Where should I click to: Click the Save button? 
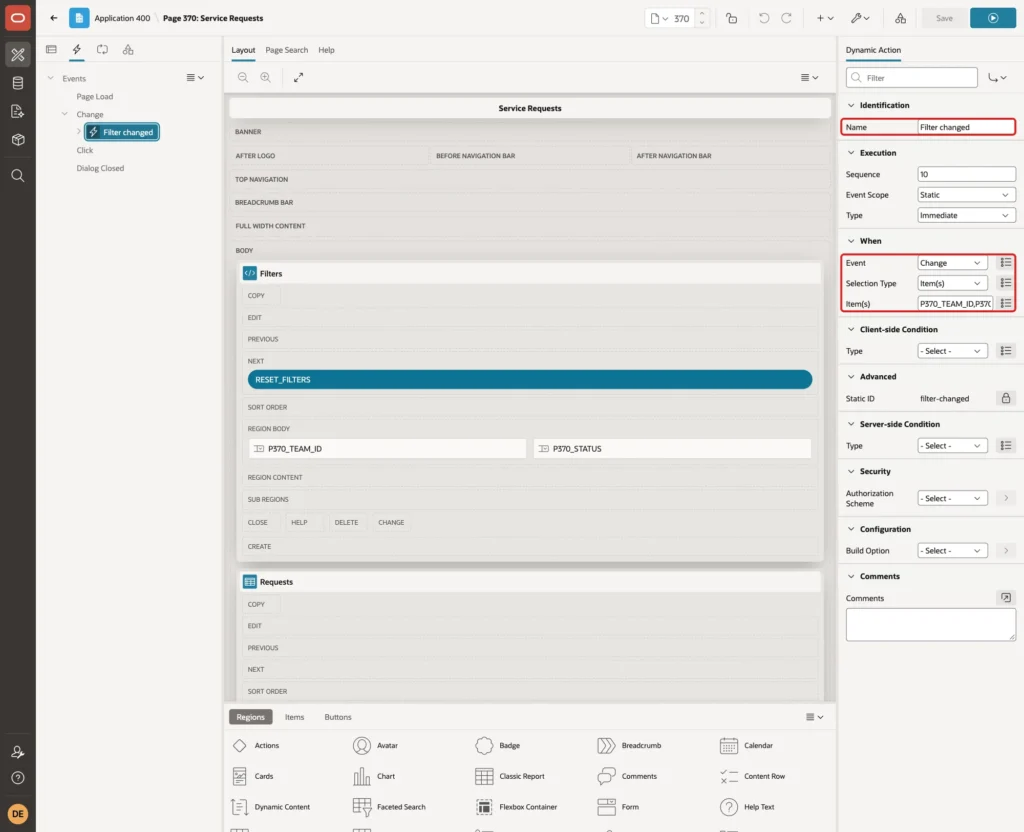coord(944,18)
